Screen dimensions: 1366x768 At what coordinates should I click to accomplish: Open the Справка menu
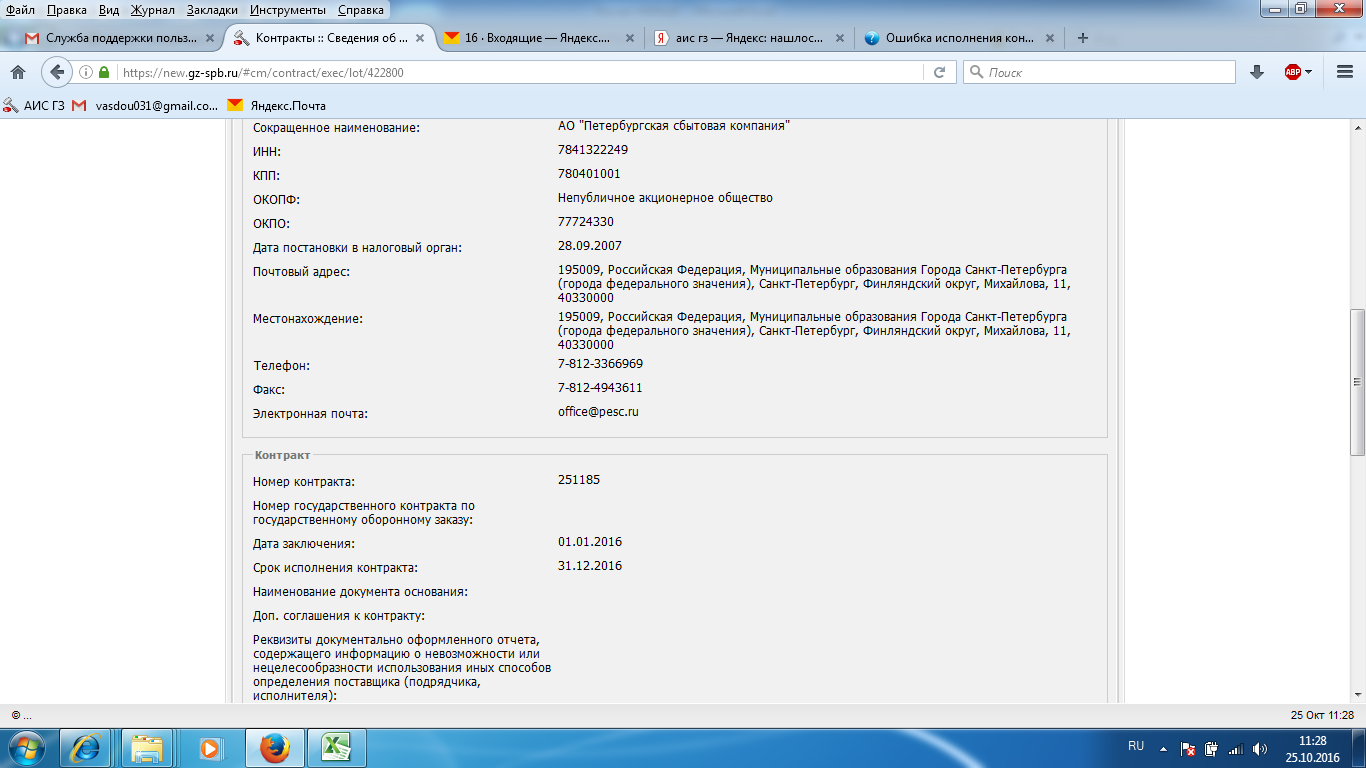(x=361, y=10)
